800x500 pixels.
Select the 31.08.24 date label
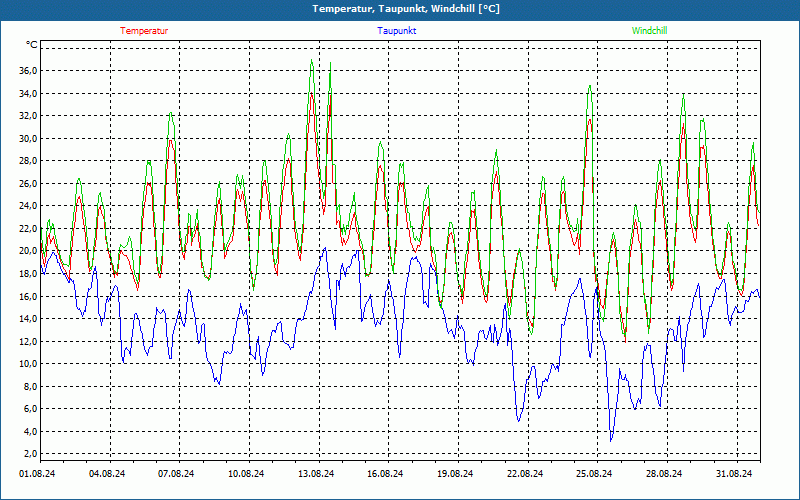coord(734,473)
